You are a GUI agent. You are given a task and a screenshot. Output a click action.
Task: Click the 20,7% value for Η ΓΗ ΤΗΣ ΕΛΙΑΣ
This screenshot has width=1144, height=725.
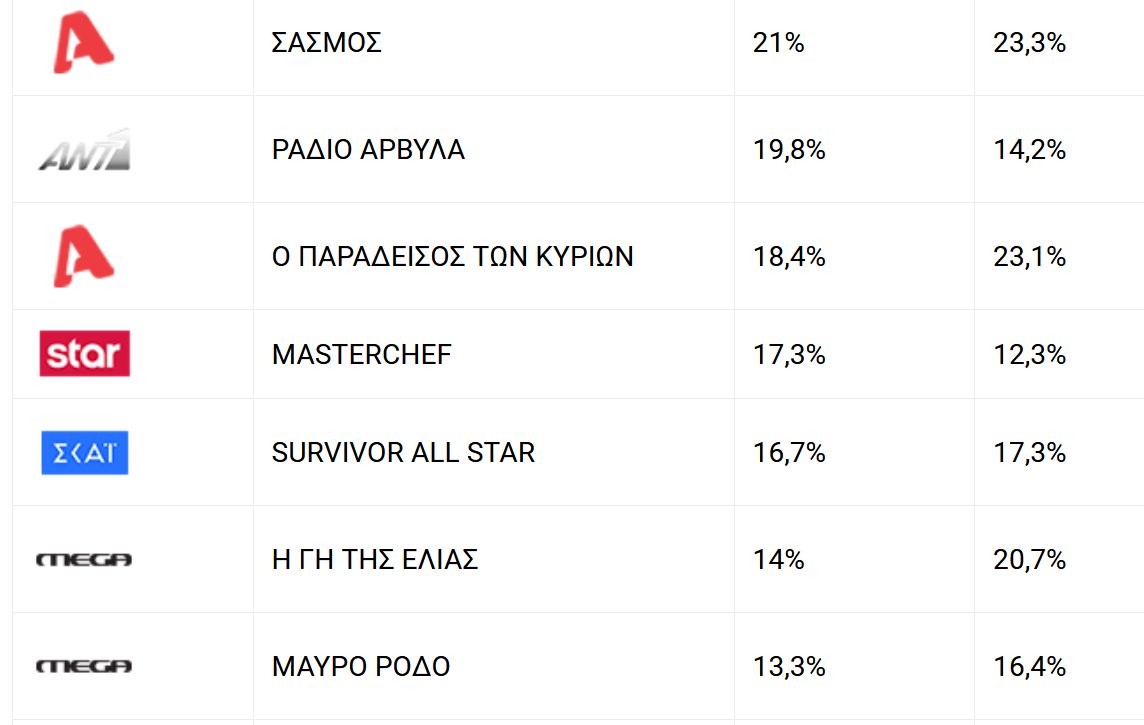tap(1029, 559)
